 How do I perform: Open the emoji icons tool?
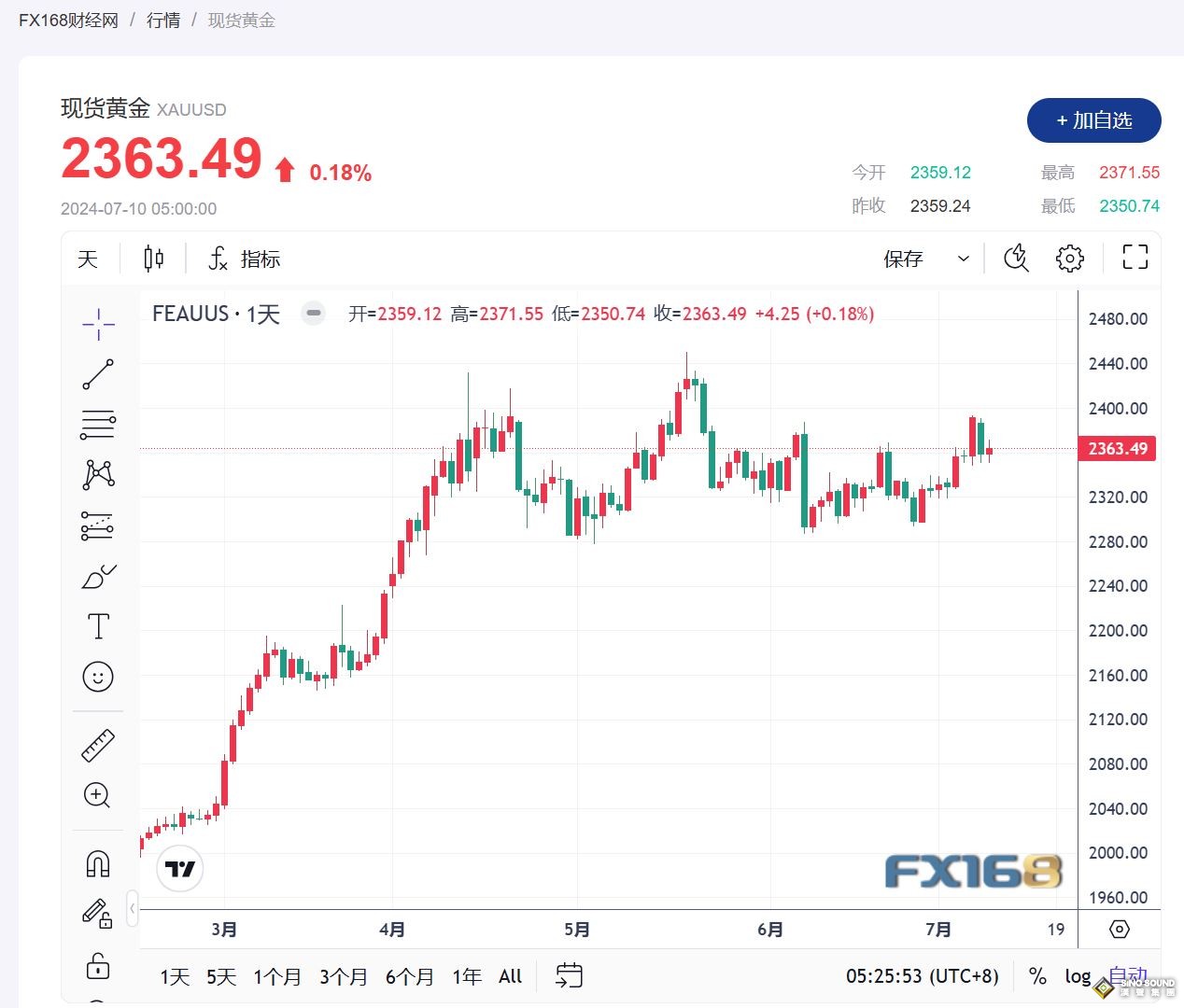tap(98, 677)
